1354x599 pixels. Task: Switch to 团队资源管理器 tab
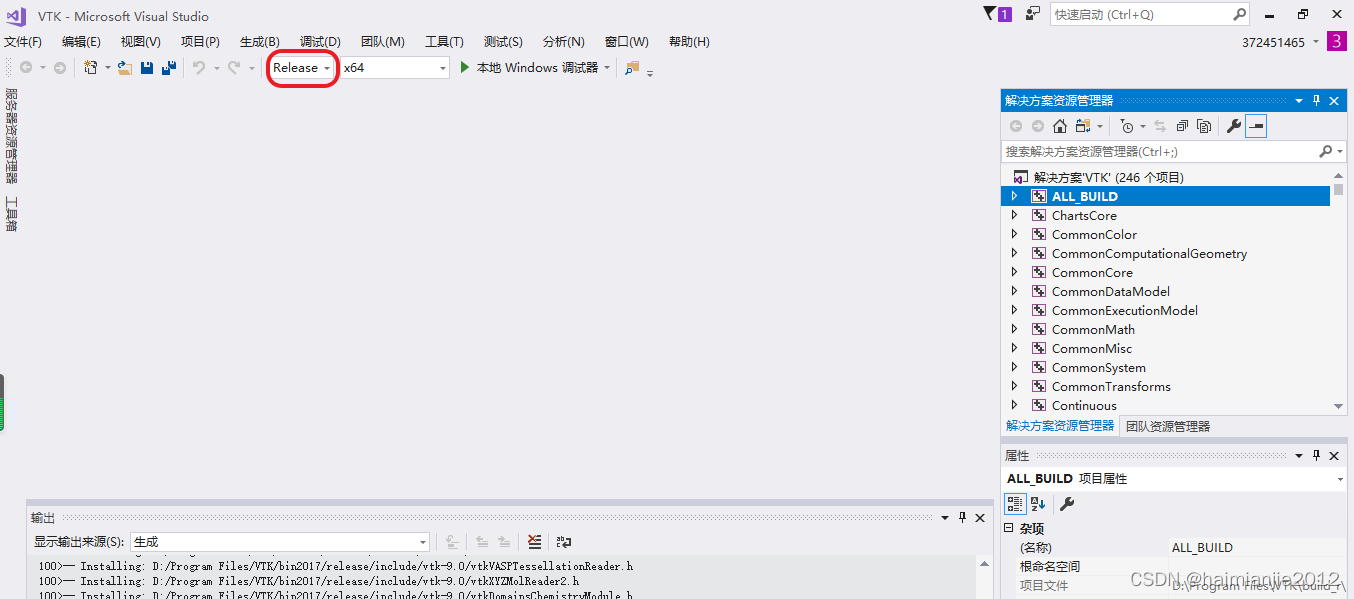[1167, 426]
